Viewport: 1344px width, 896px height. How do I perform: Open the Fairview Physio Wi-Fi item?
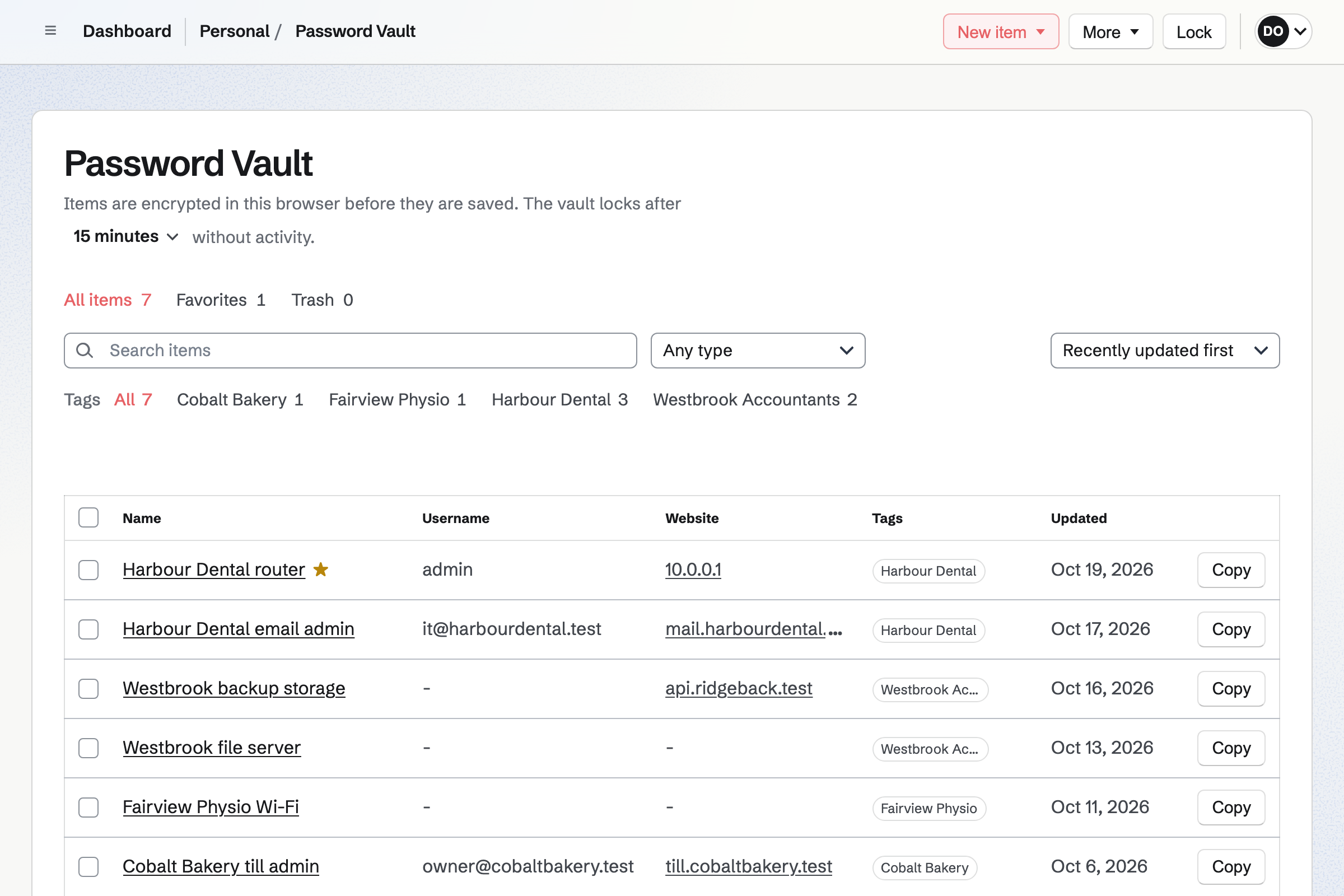[x=211, y=807]
